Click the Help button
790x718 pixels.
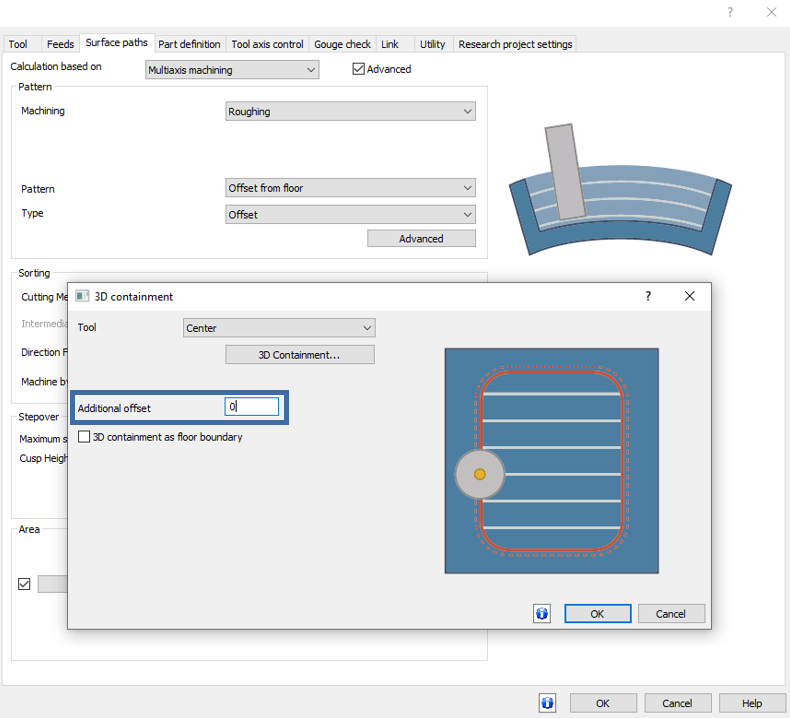(752, 703)
